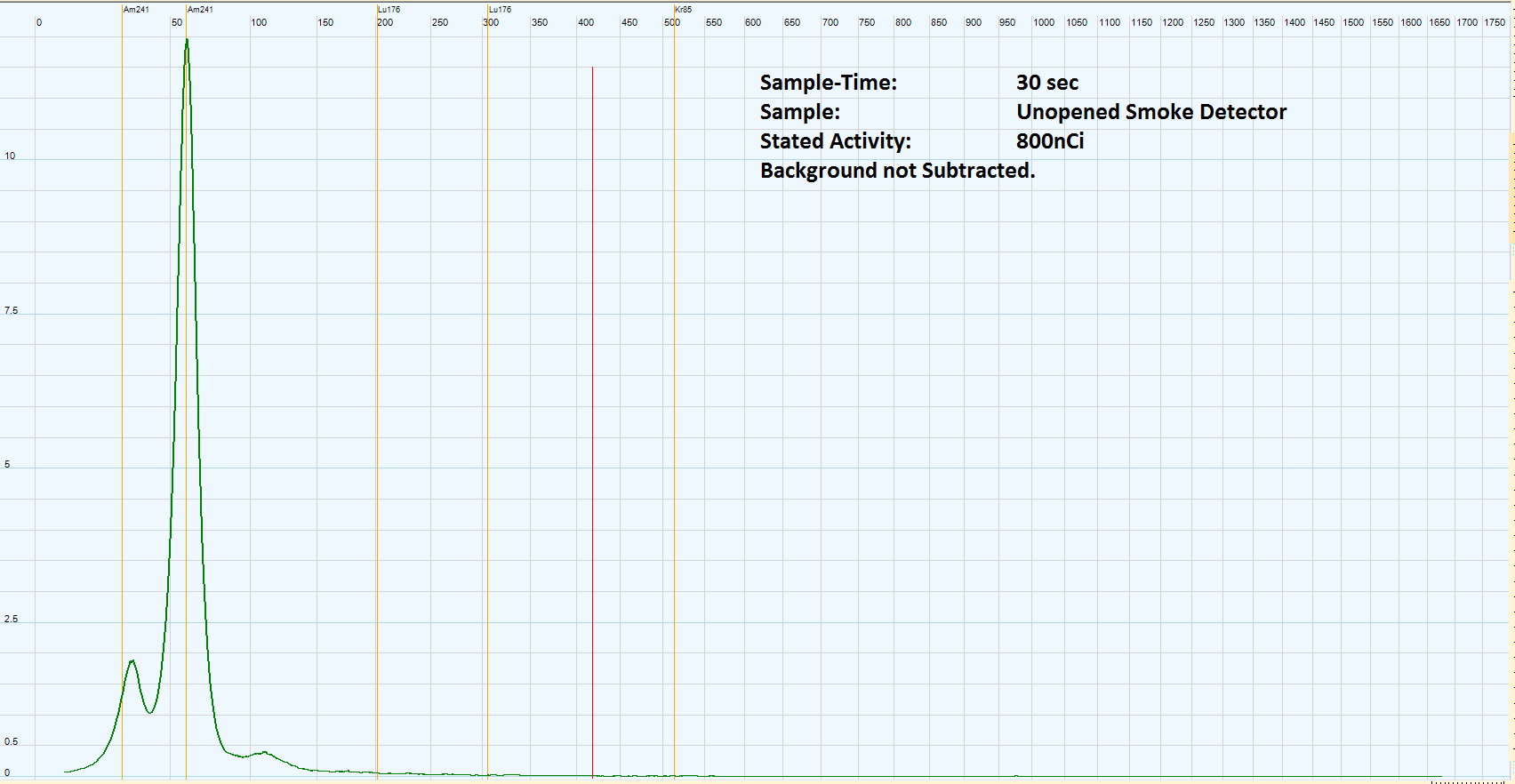Image resolution: width=1515 pixels, height=784 pixels.
Task: Click the 800 tick on the energy axis
Action: [903, 22]
